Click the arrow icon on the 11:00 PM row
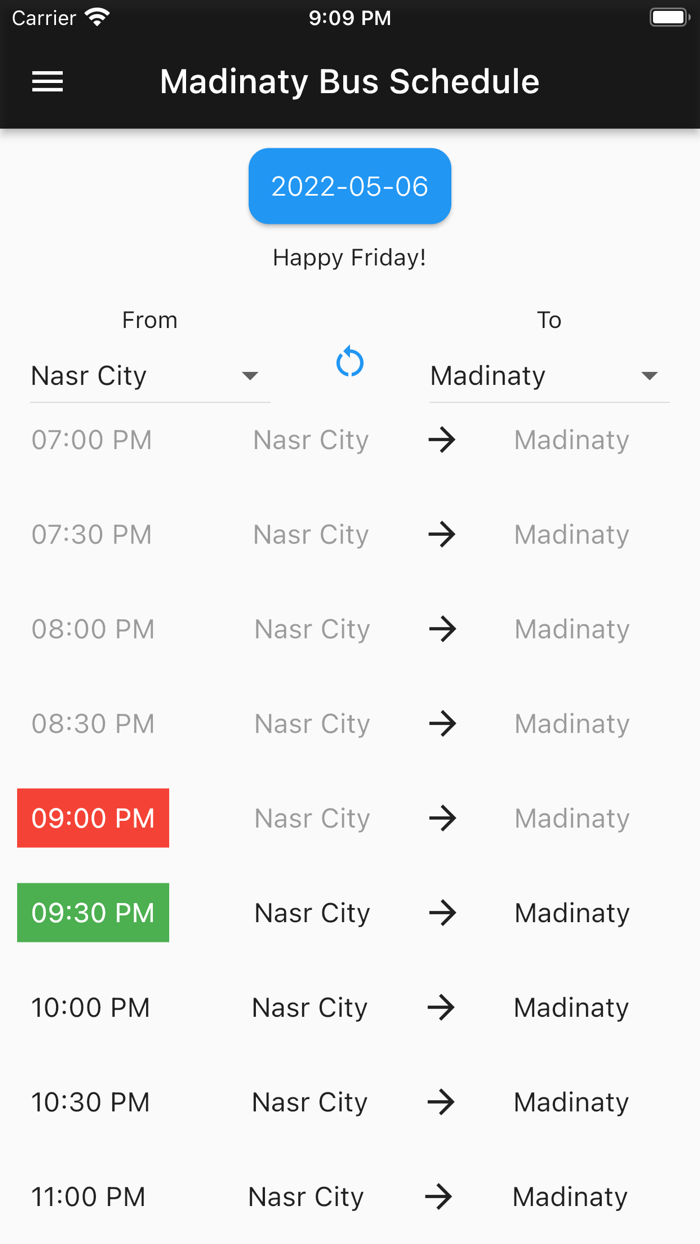 [x=442, y=1196]
